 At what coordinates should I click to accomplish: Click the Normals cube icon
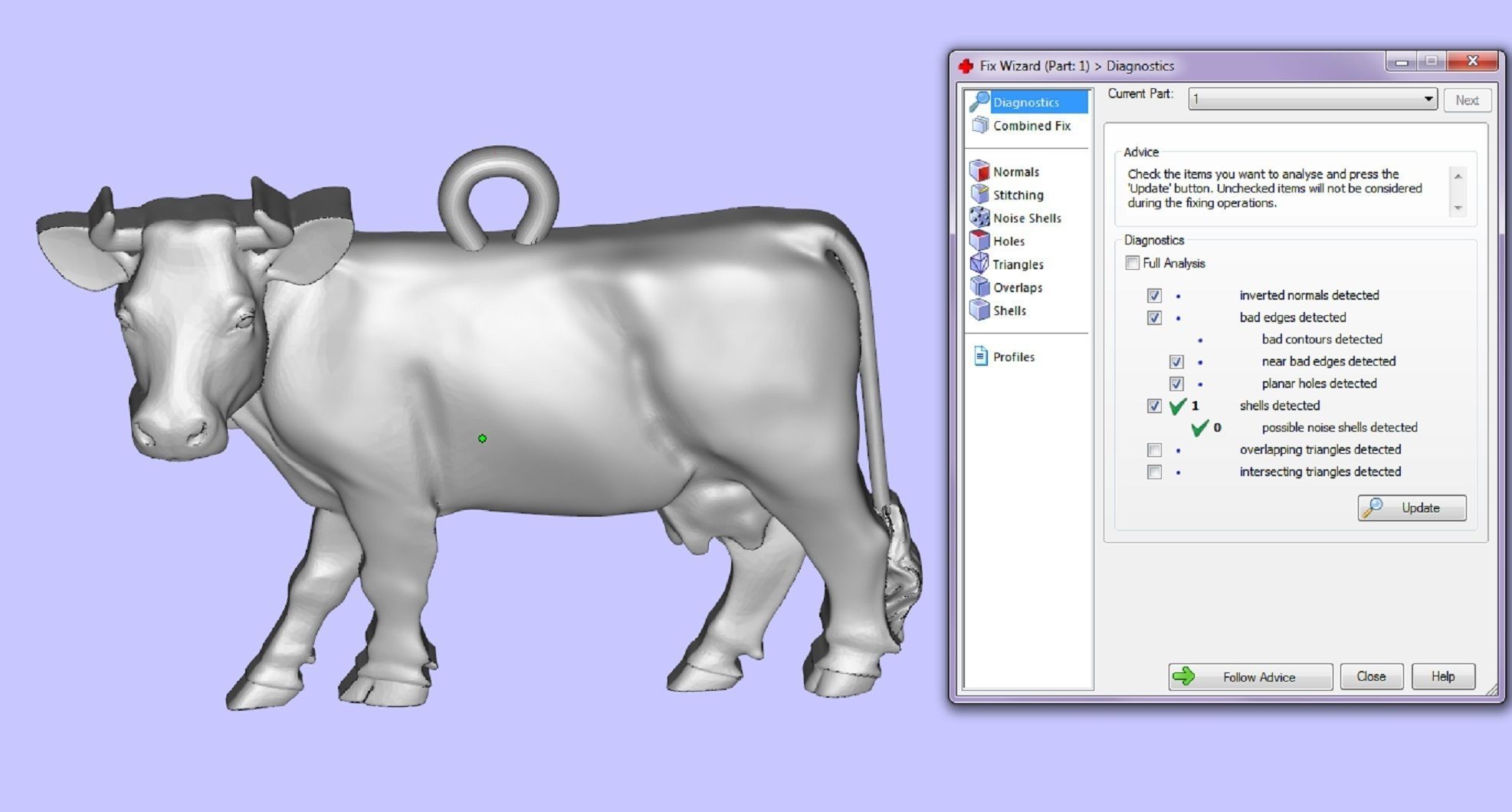(979, 171)
